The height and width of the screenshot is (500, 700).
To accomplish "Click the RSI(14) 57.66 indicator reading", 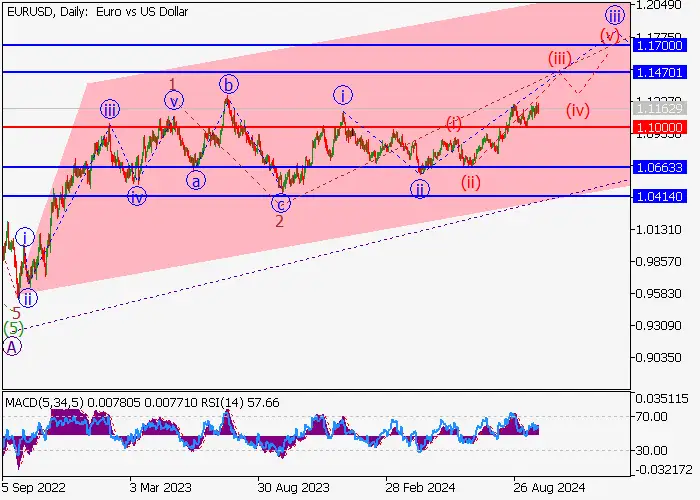I will (240, 403).
